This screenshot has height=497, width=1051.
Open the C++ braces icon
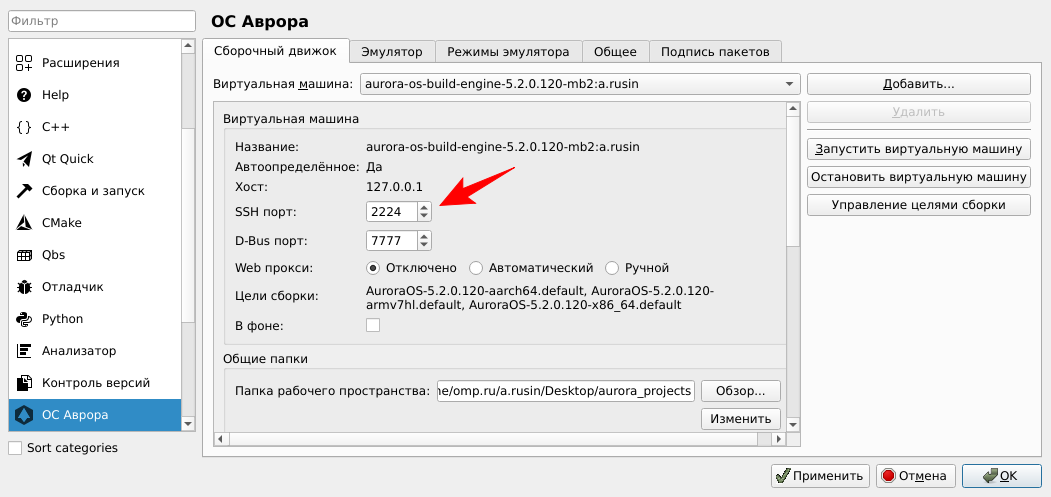(x=25, y=127)
